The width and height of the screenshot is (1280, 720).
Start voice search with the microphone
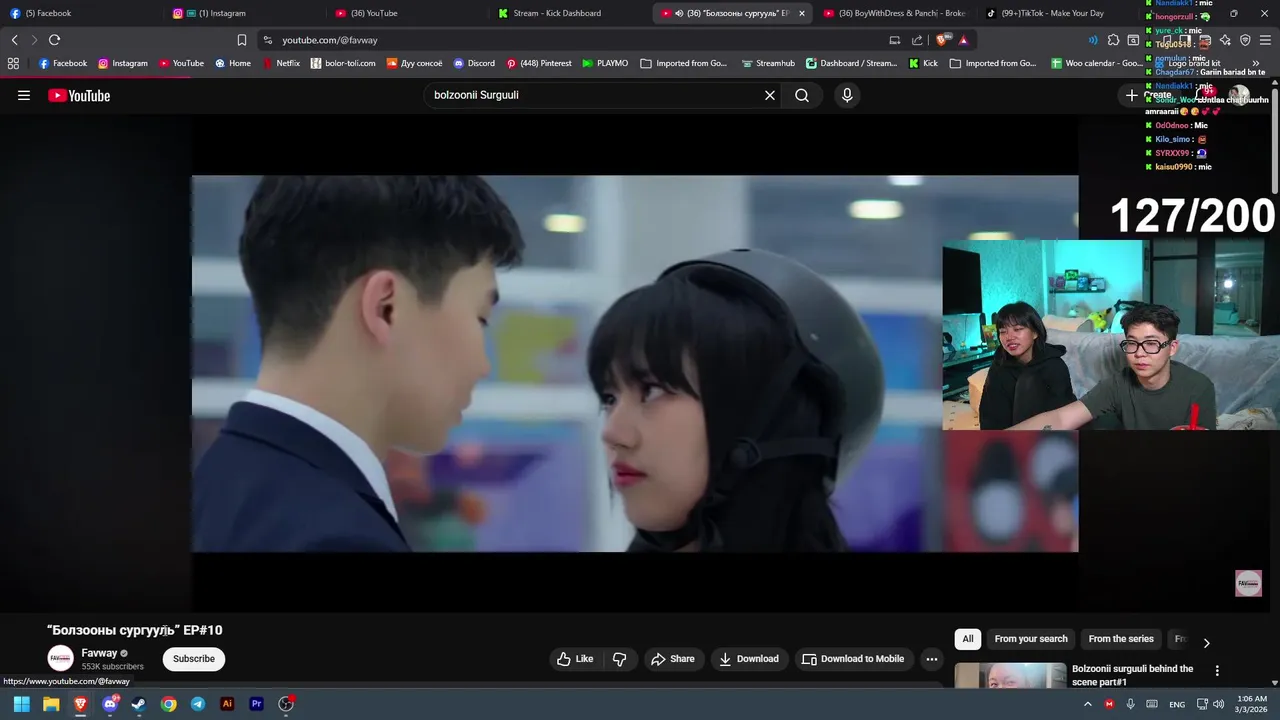(847, 95)
